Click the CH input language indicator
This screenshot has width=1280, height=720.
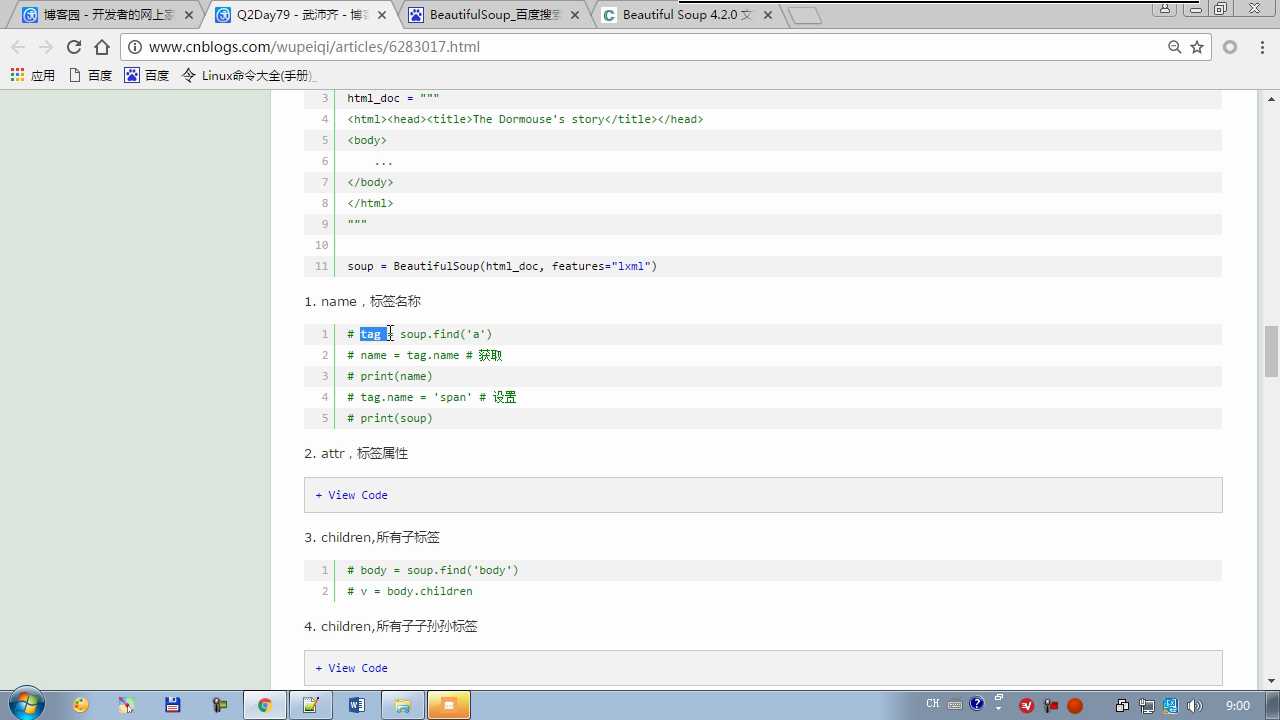pyautogui.click(x=933, y=704)
